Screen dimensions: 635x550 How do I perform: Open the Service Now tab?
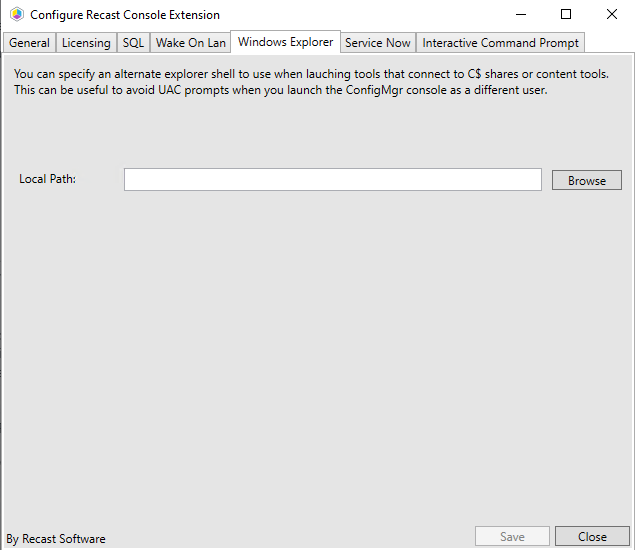coord(378,43)
